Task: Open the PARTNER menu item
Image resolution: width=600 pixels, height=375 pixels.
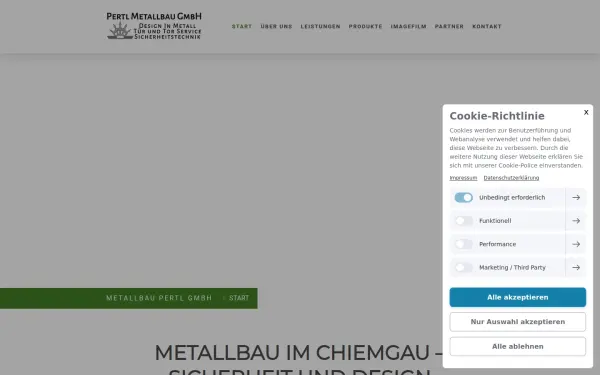Action: pos(449,26)
